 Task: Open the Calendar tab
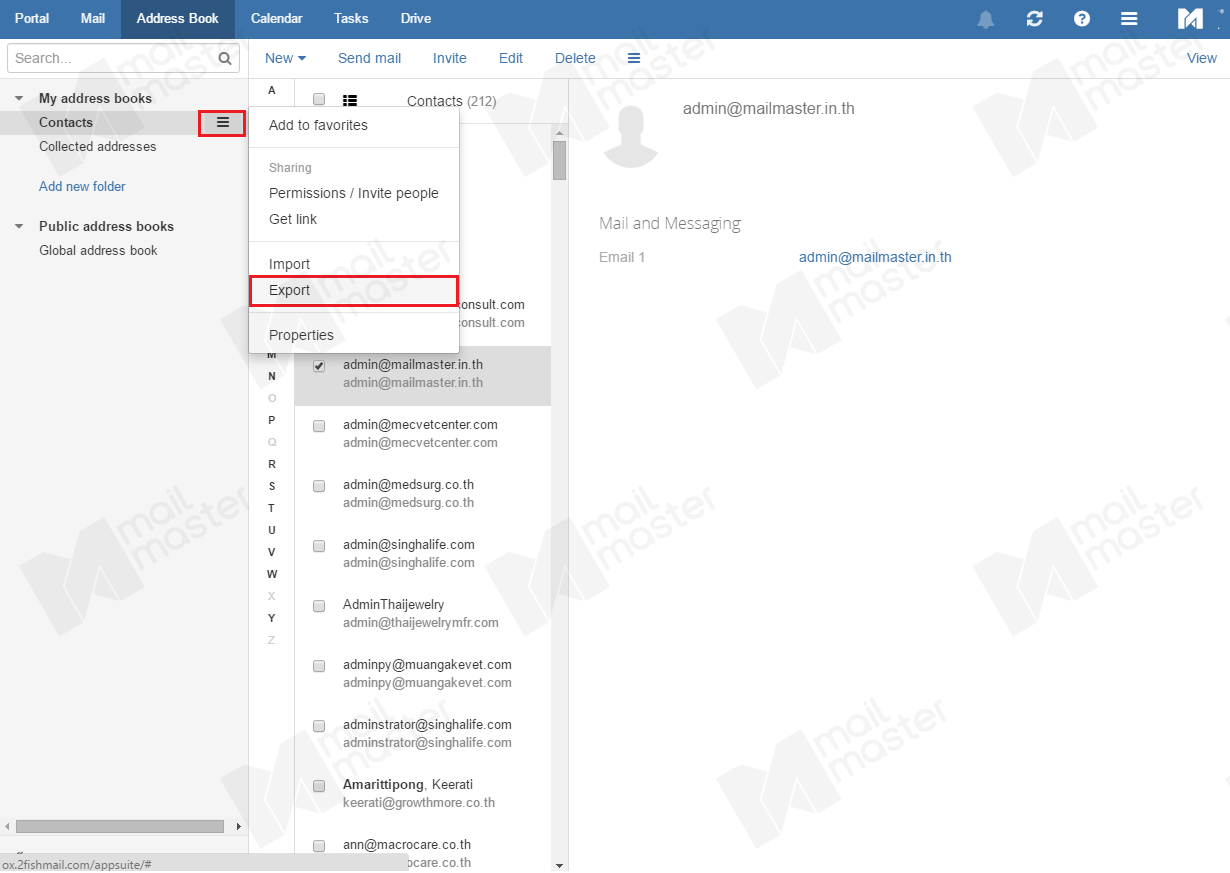pyautogui.click(x=277, y=19)
